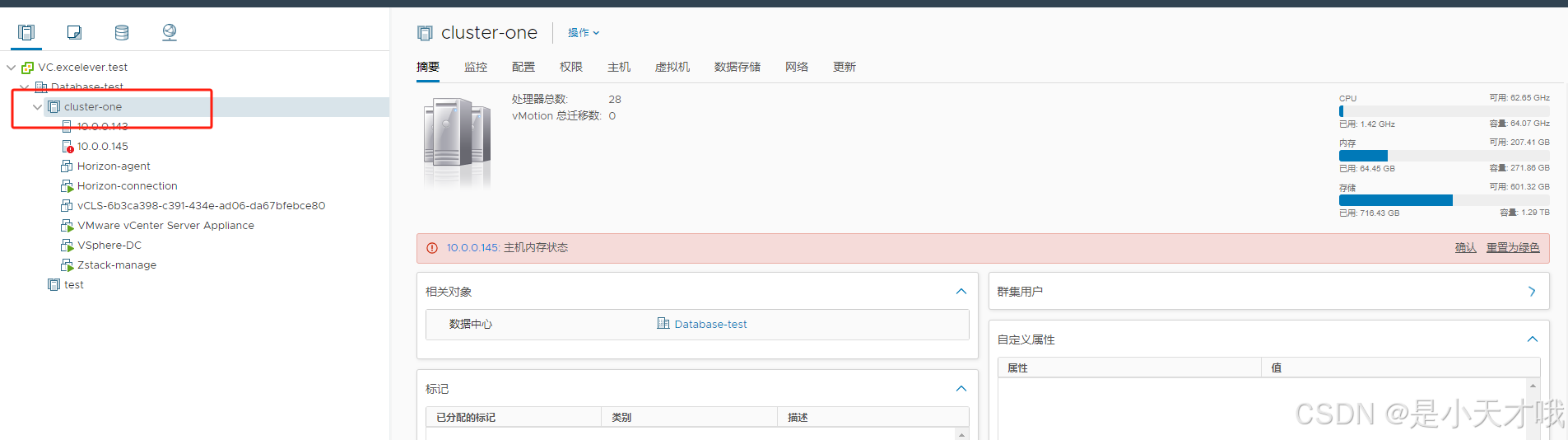Click the 确认 acknowledge alert link
Viewport: 1568px width, 440px height.
tap(1466, 248)
